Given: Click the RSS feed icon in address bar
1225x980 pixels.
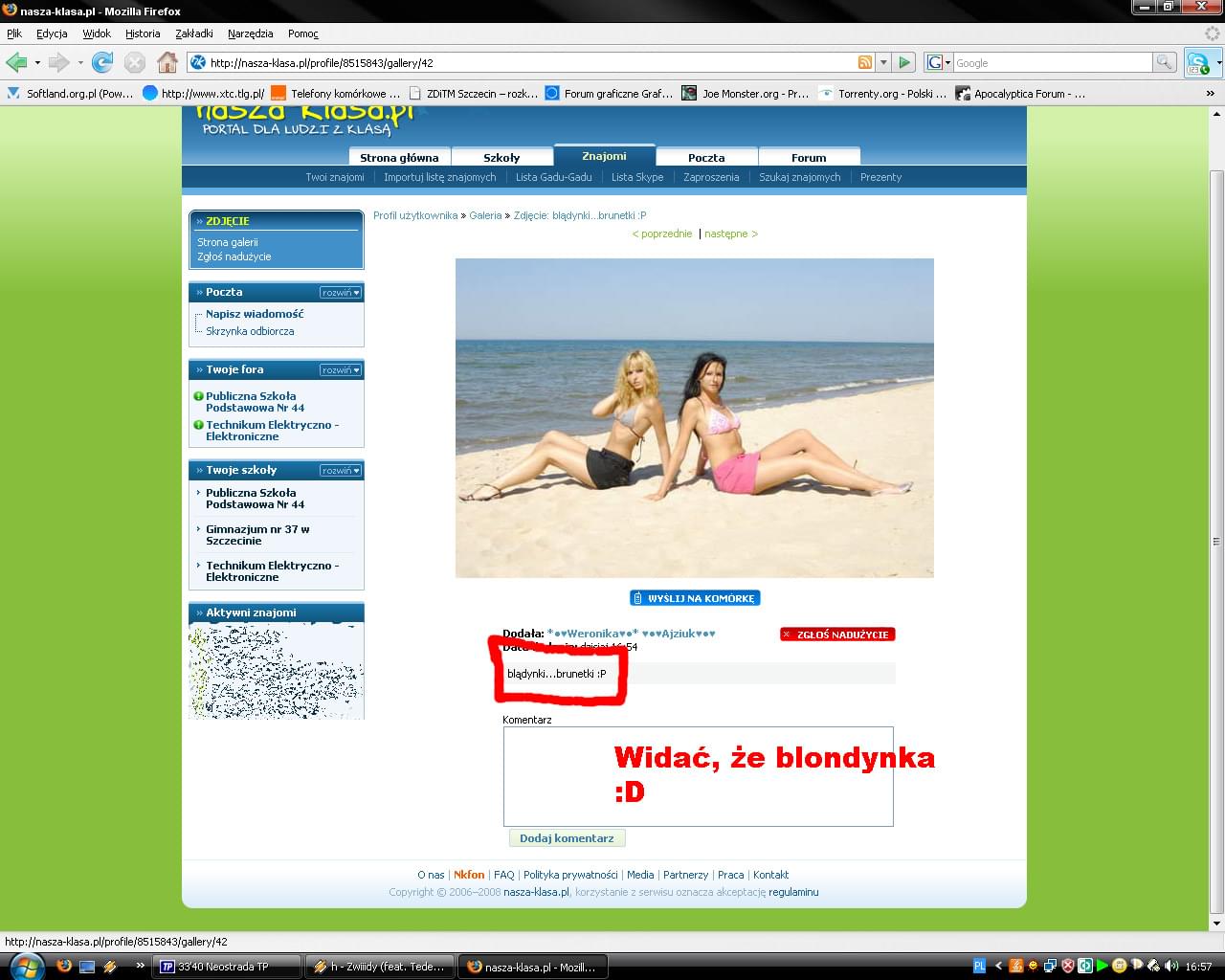Looking at the screenshot, I should [x=865, y=63].
